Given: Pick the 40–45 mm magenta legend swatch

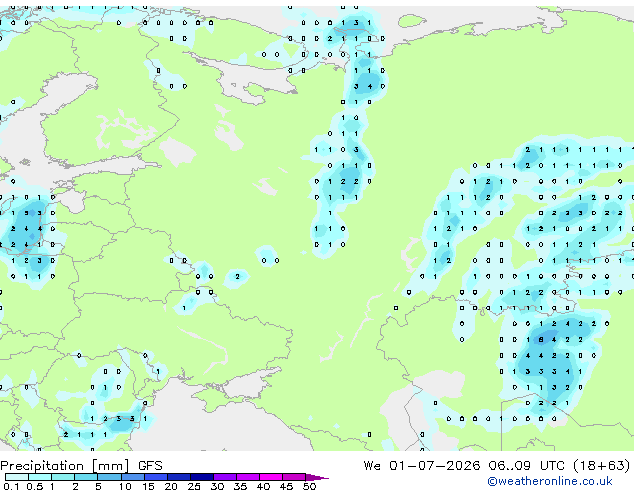Looking at the screenshot, I should click(x=271, y=477).
